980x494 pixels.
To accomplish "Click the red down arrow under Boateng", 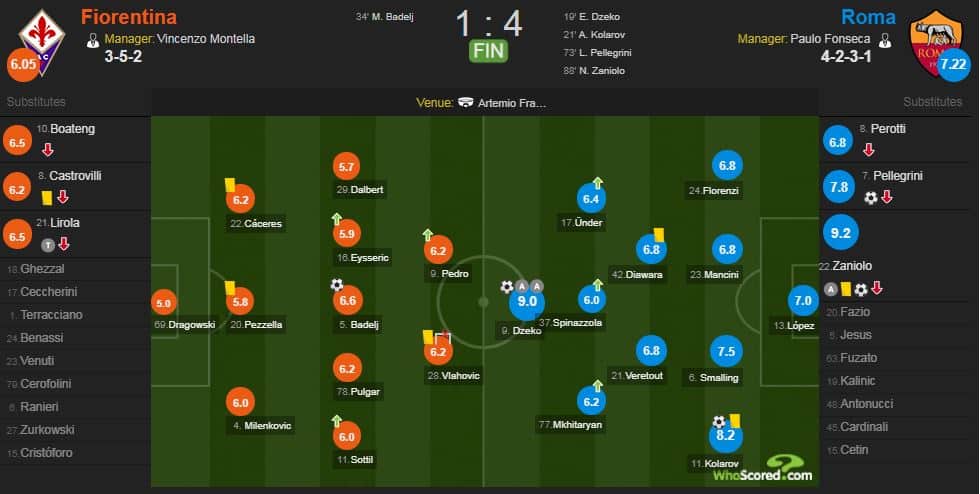I will [x=48, y=151].
